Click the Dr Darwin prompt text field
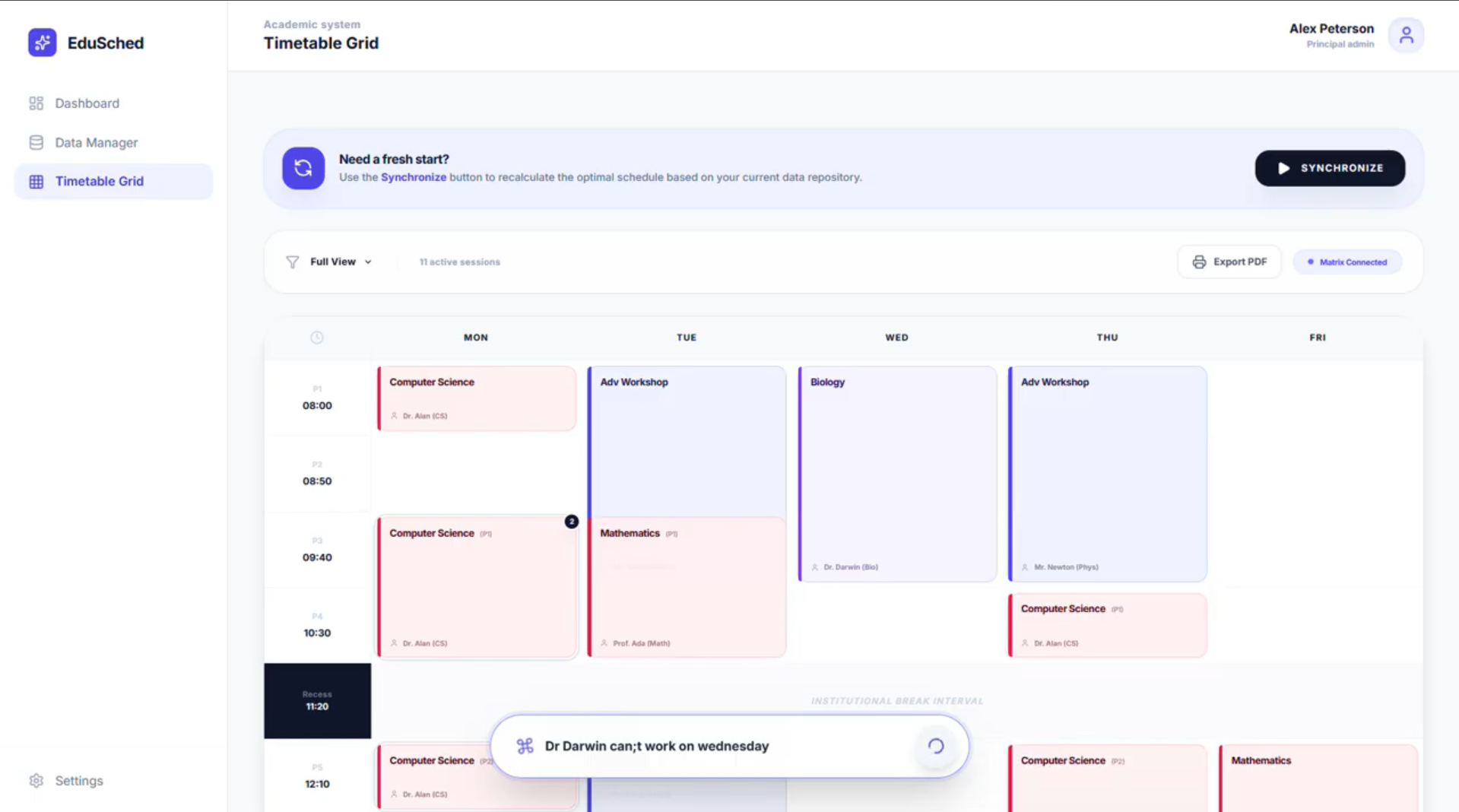Screen dimensions: 1459x812 point(722,746)
